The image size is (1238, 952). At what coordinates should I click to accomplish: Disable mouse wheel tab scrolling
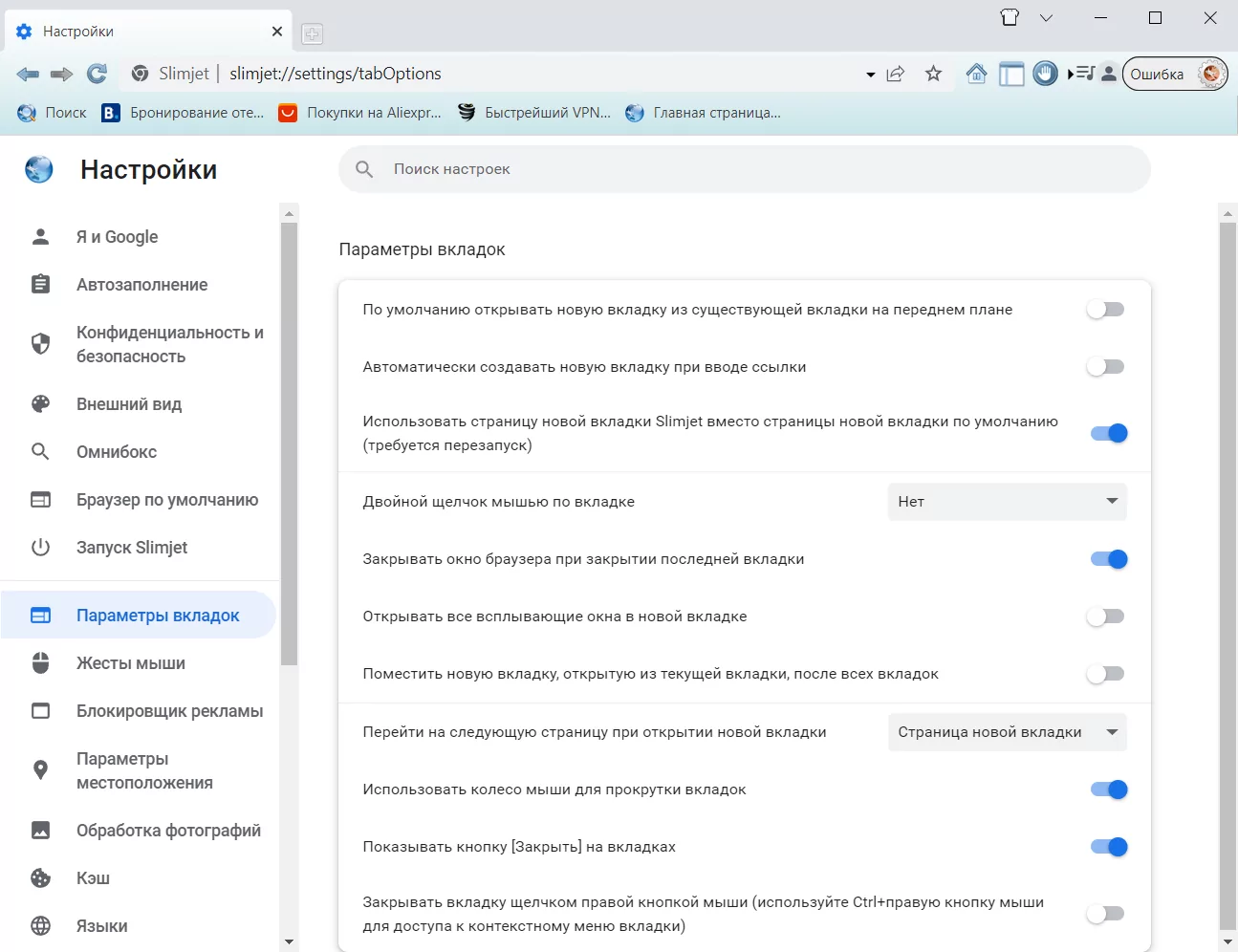click(x=1109, y=790)
